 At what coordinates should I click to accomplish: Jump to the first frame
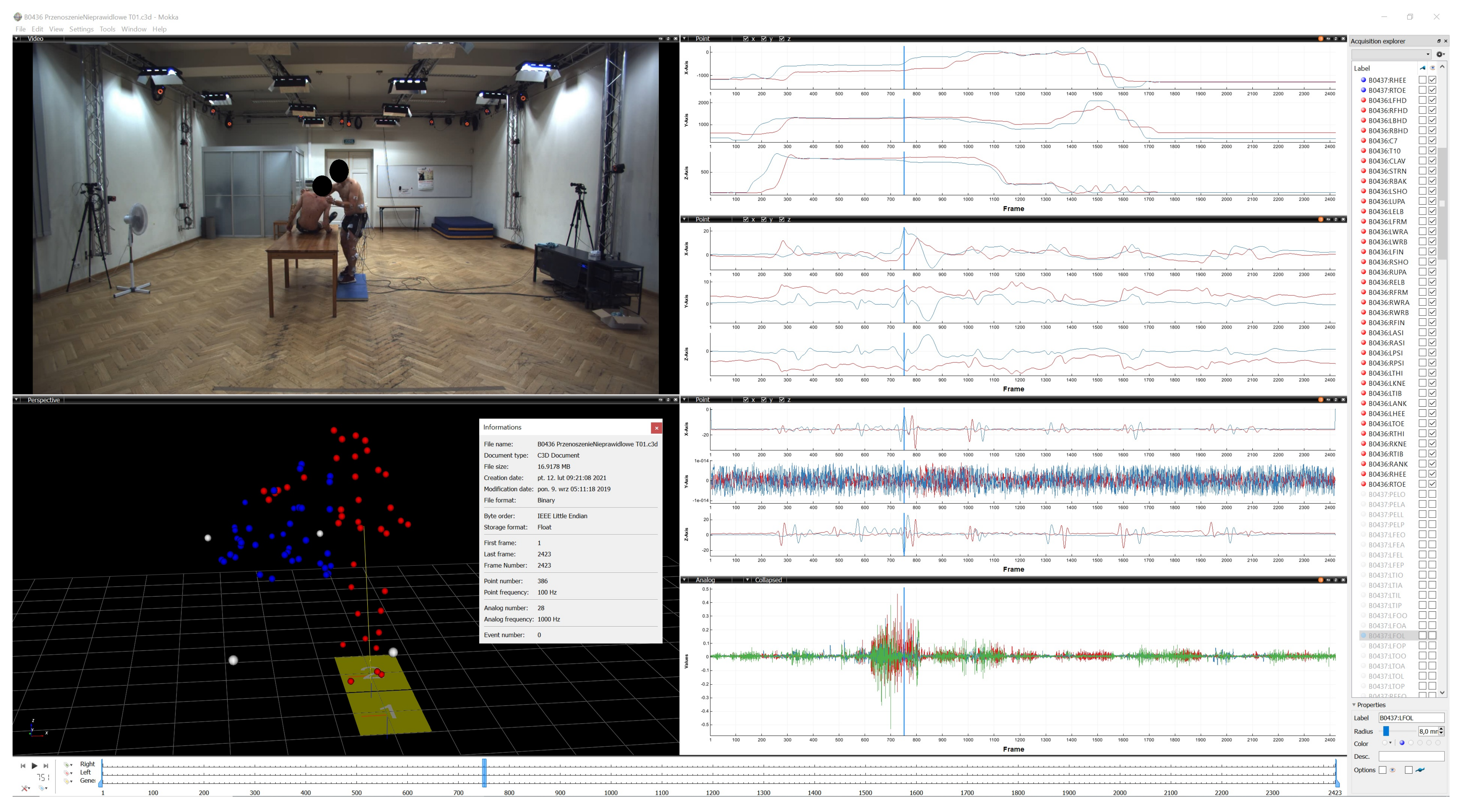[x=23, y=766]
